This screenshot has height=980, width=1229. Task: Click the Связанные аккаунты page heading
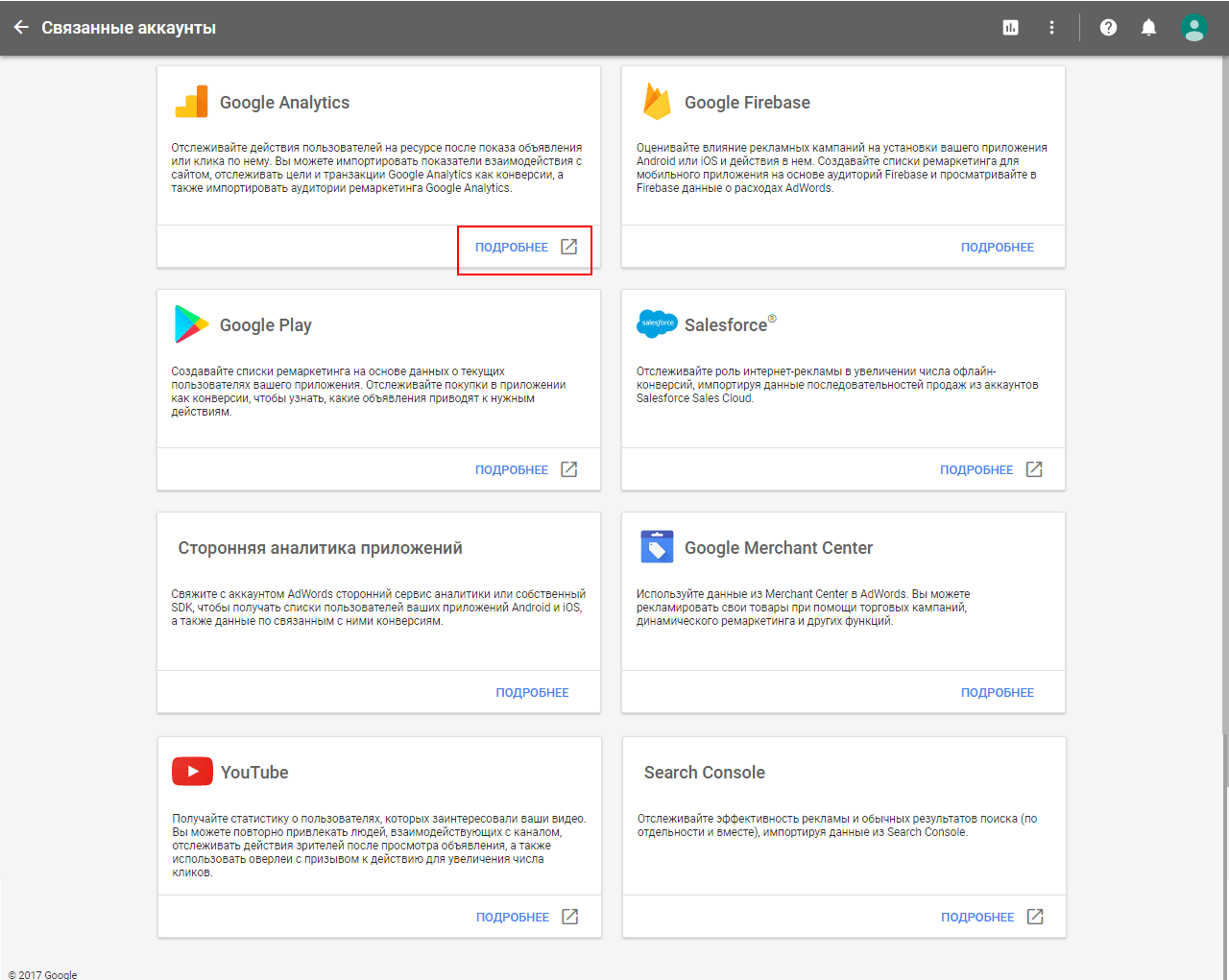click(129, 28)
